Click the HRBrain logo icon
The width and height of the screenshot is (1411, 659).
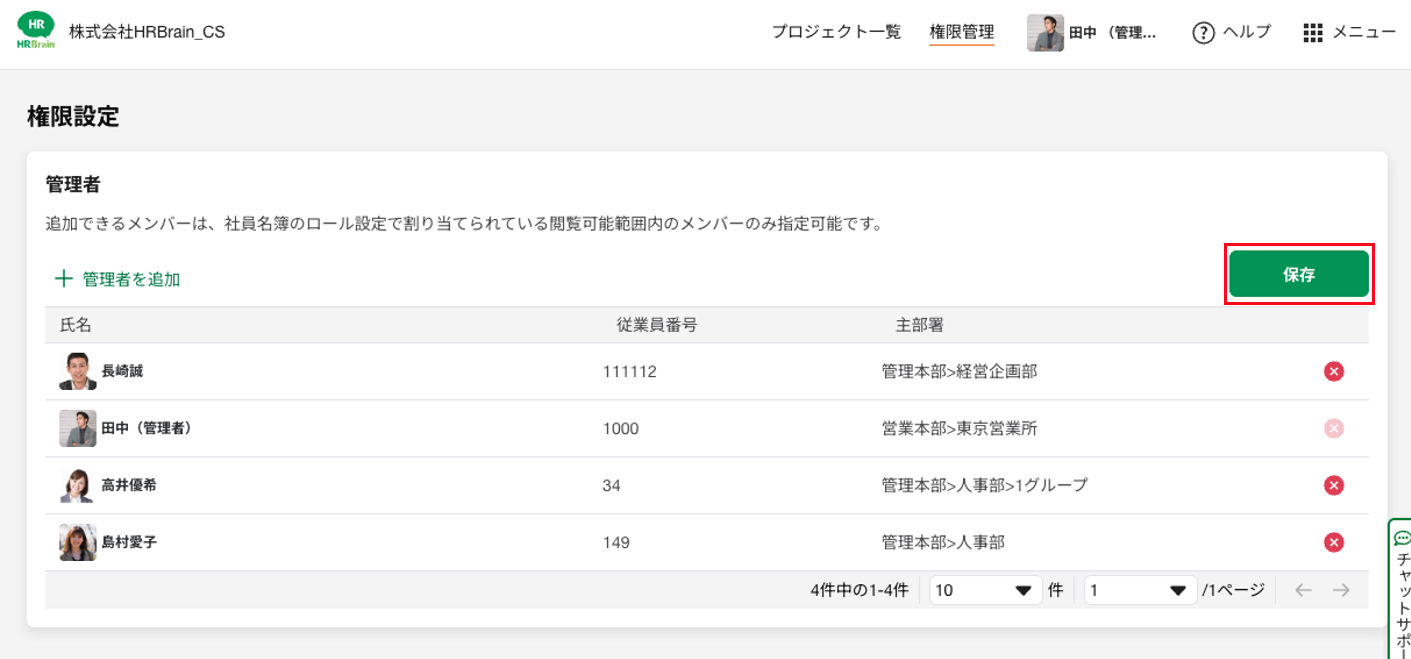click(37, 31)
